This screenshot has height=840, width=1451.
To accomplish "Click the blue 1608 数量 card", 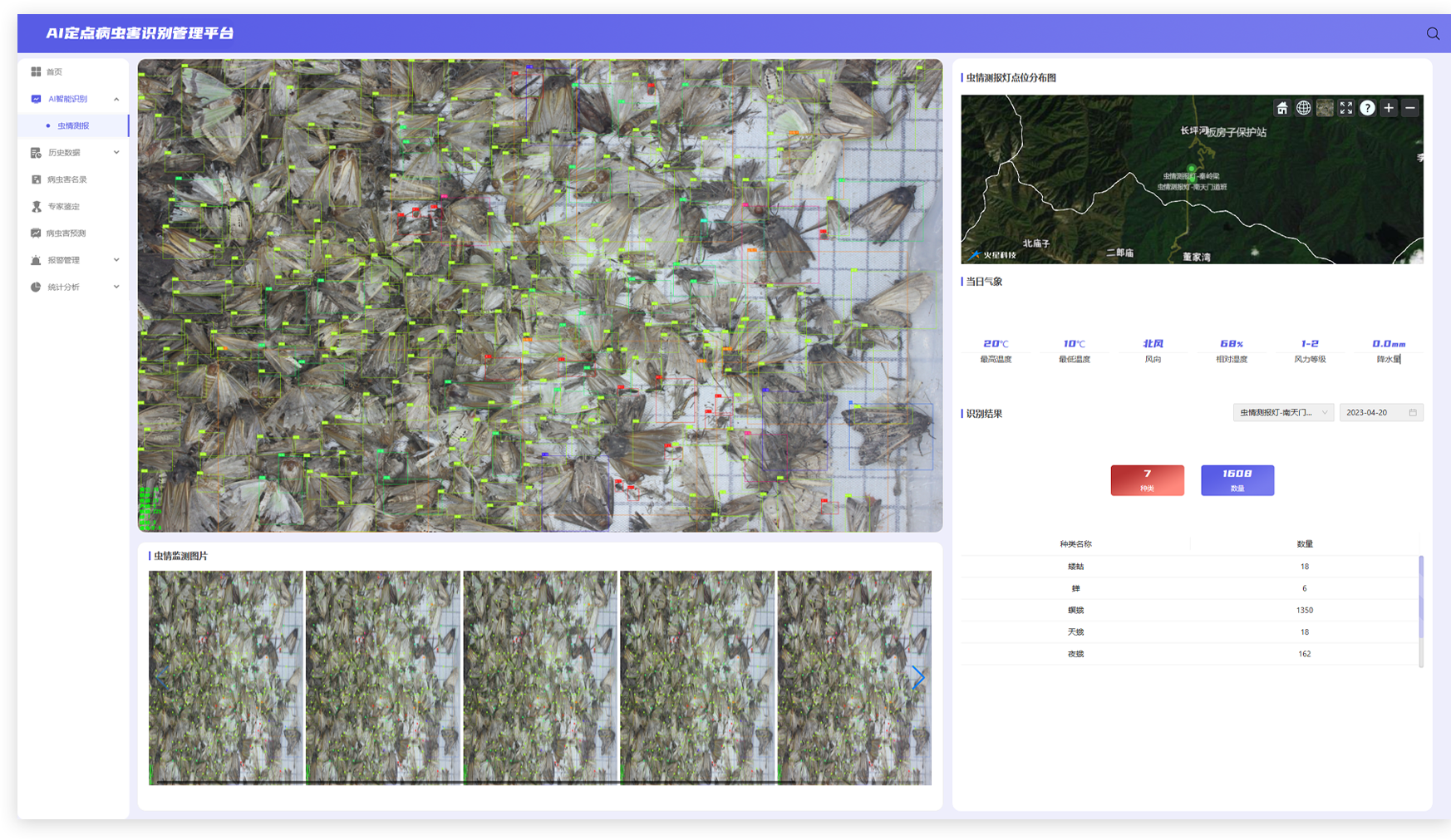I will (x=1237, y=480).
